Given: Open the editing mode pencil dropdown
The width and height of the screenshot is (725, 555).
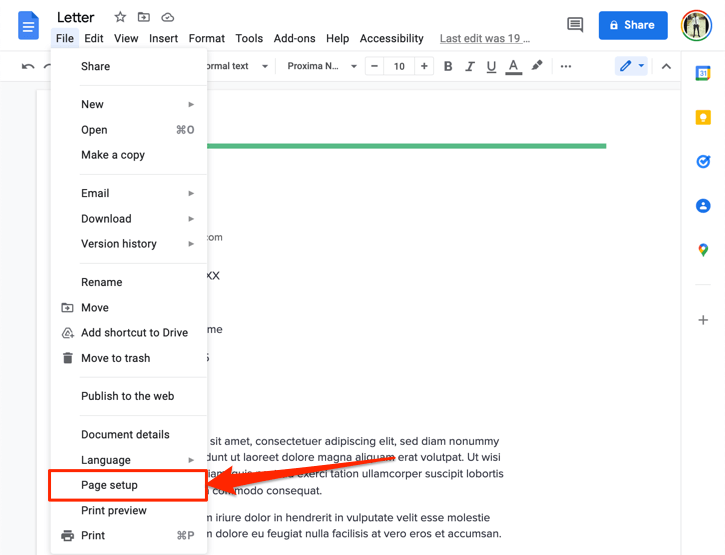Looking at the screenshot, I should point(631,66).
